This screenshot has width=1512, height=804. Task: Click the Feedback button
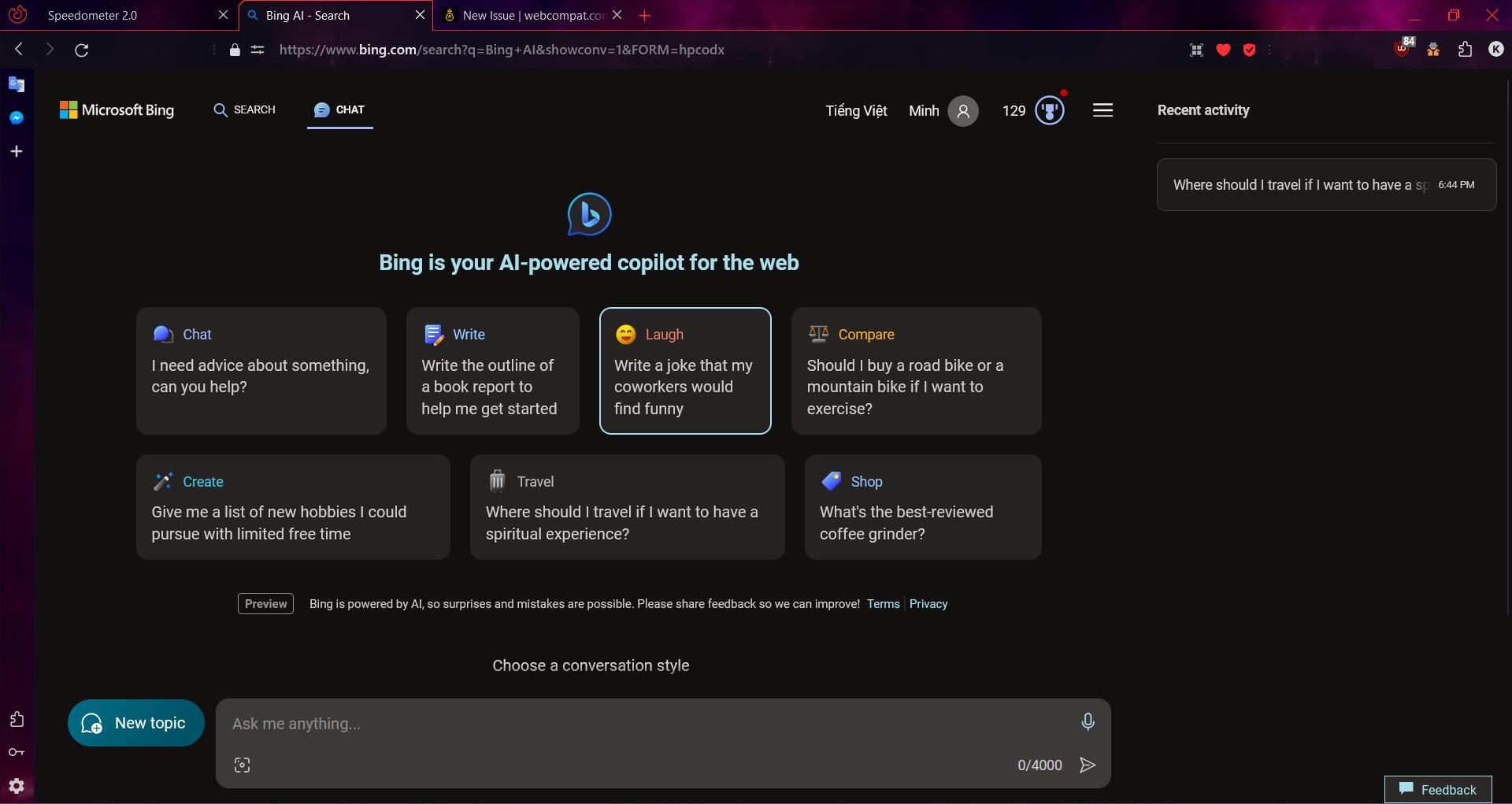tap(1438, 789)
